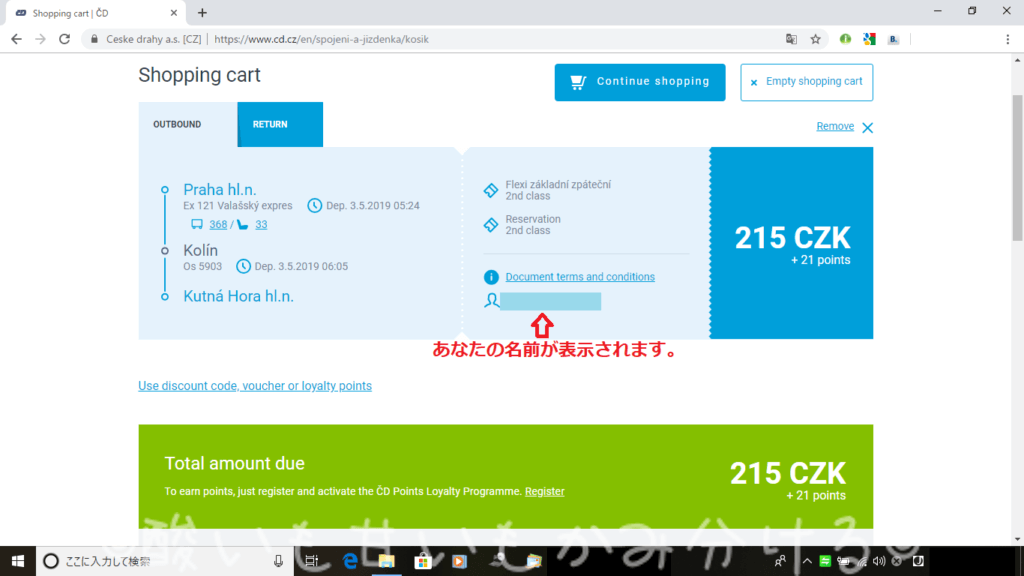The width and height of the screenshot is (1024, 576).
Task: Click clock icon next to Dep. 3.5.2019 05:24
Action: pyautogui.click(x=315, y=206)
